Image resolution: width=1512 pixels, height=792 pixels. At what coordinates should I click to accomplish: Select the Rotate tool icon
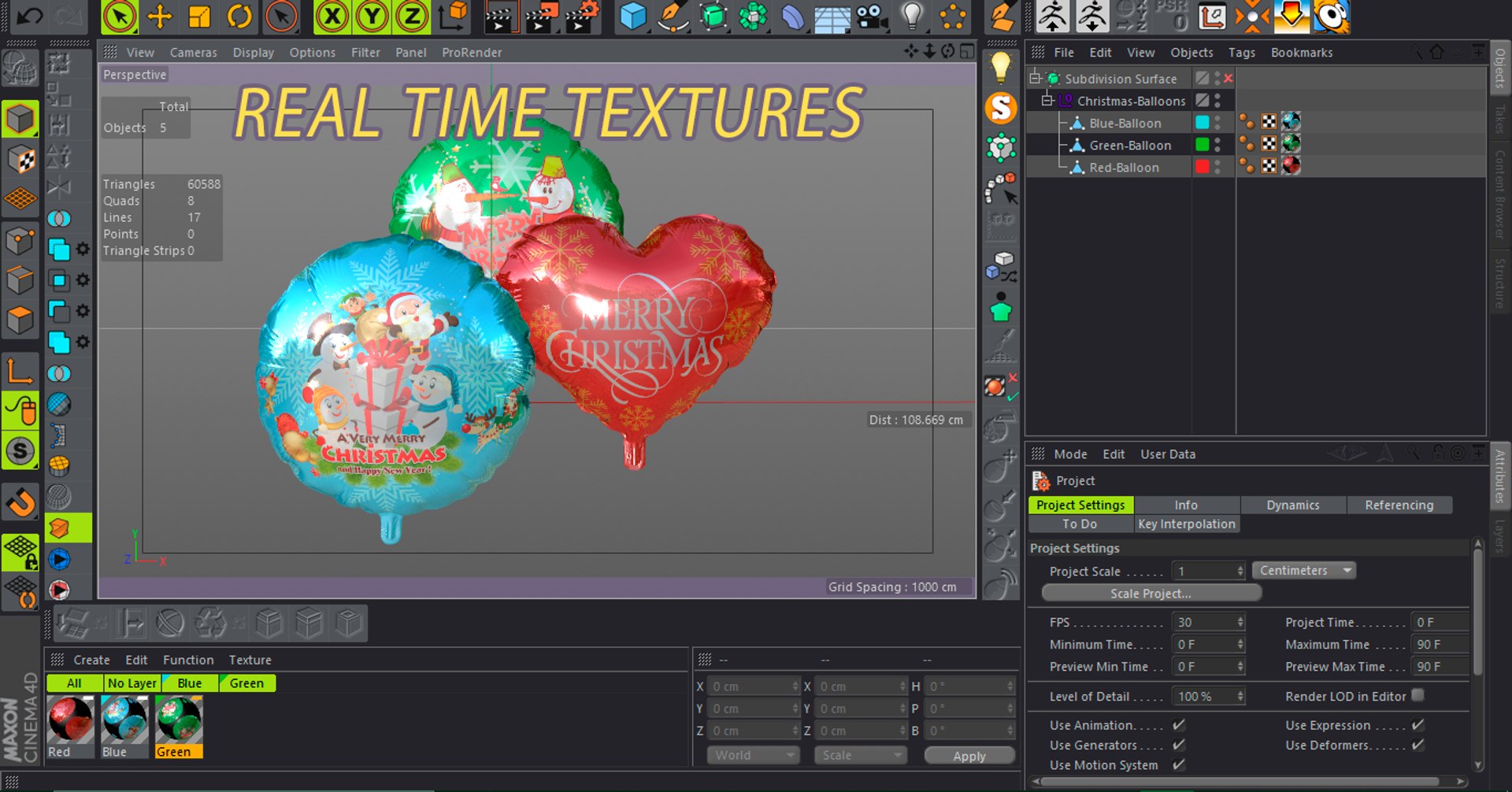coord(240,17)
